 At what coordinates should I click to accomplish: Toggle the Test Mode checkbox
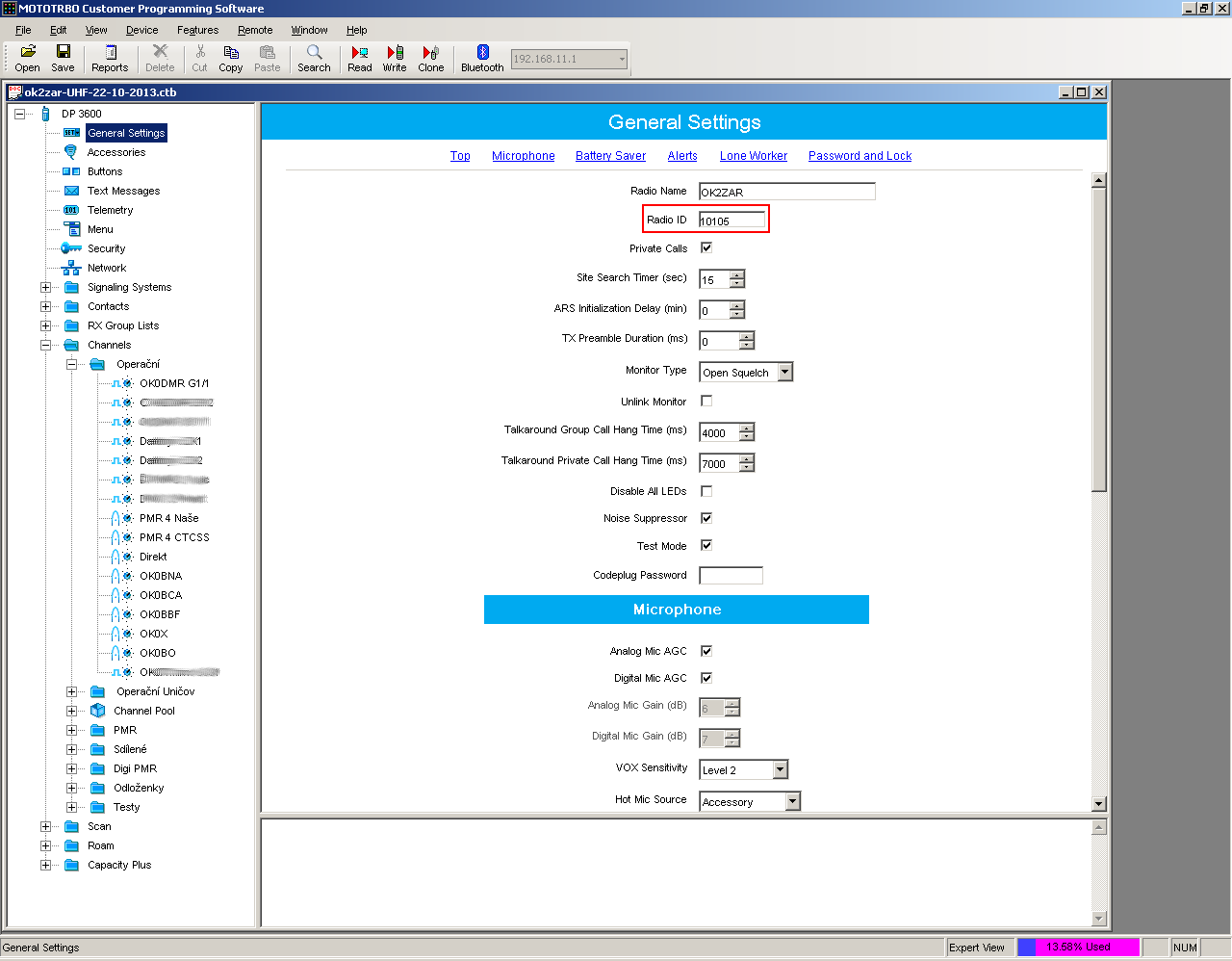pos(706,545)
